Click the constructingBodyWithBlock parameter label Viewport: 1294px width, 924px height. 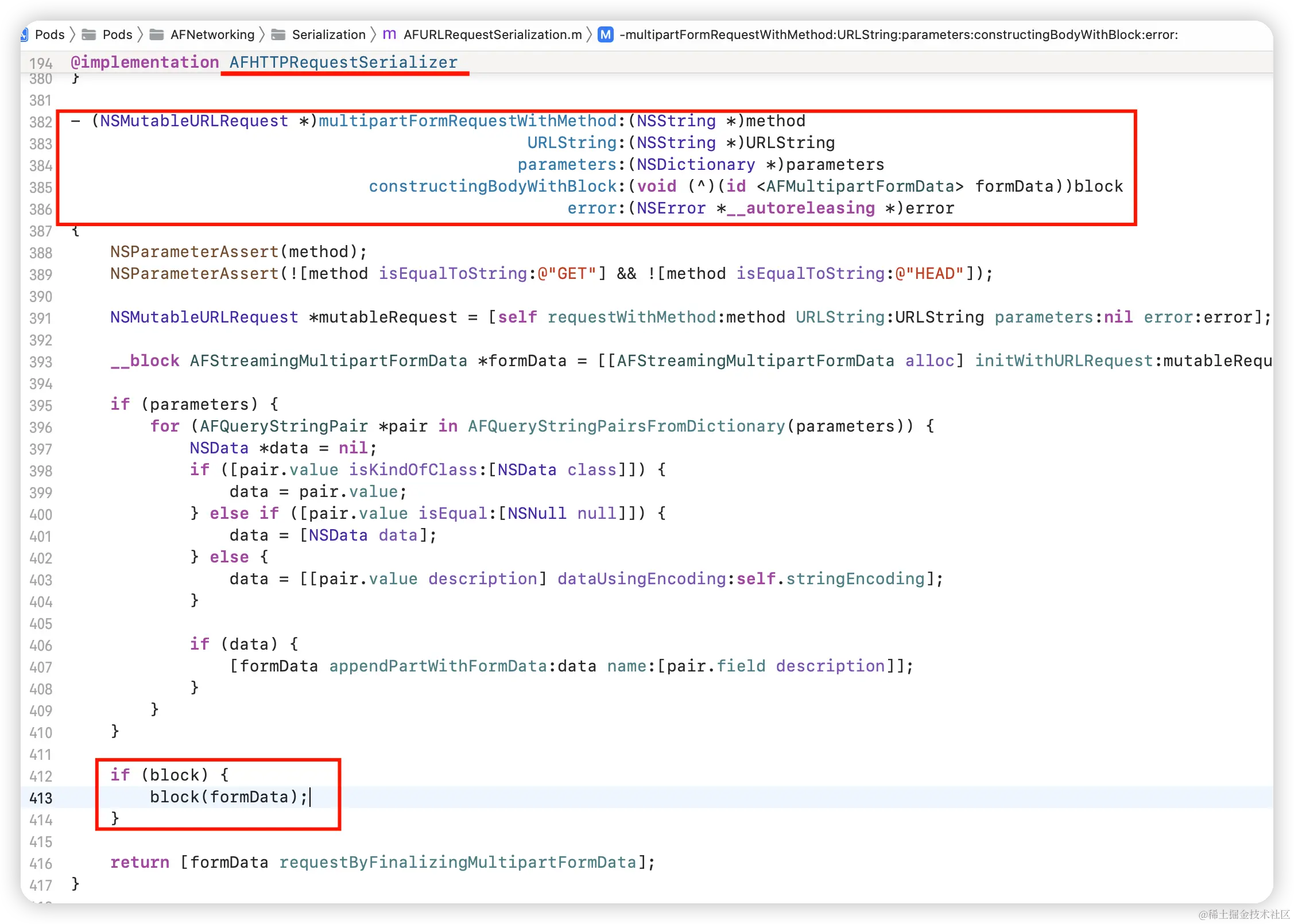point(493,187)
